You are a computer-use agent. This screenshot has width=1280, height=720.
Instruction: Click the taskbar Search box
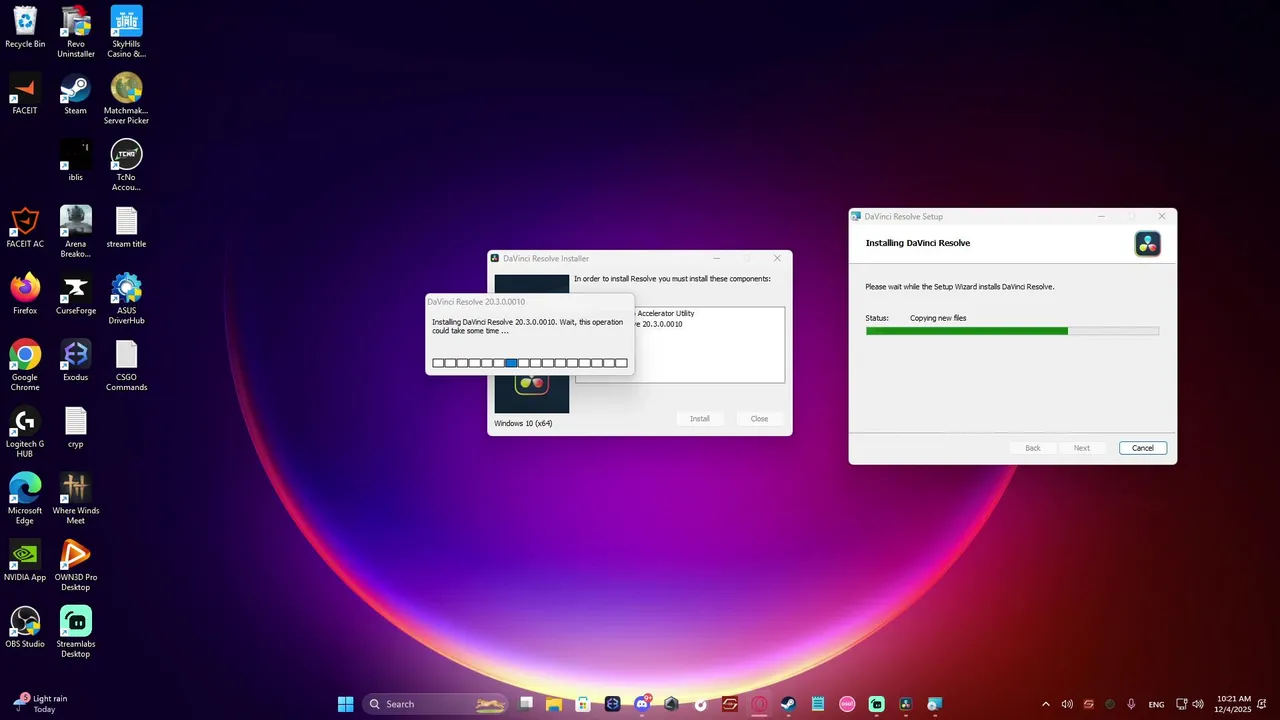click(x=436, y=704)
